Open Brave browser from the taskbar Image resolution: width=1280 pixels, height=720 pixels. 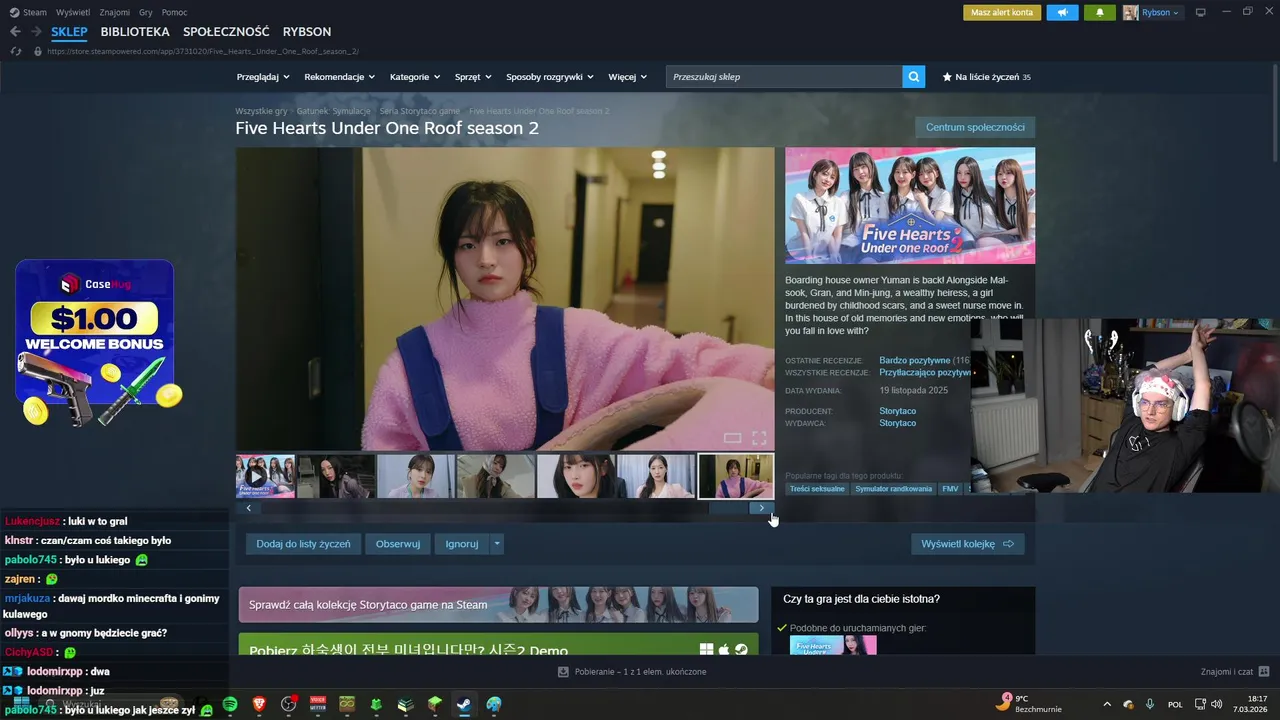pyautogui.click(x=259, y=704)
